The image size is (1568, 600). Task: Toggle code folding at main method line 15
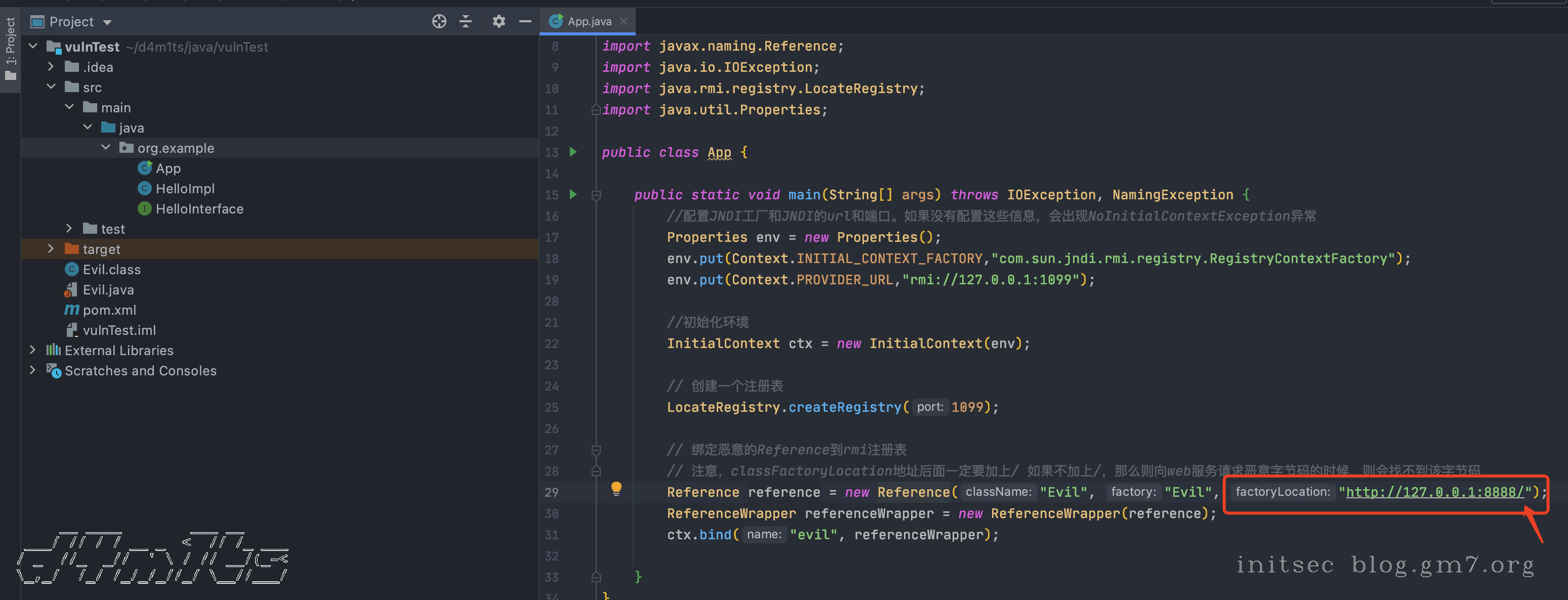pos(596,195)
